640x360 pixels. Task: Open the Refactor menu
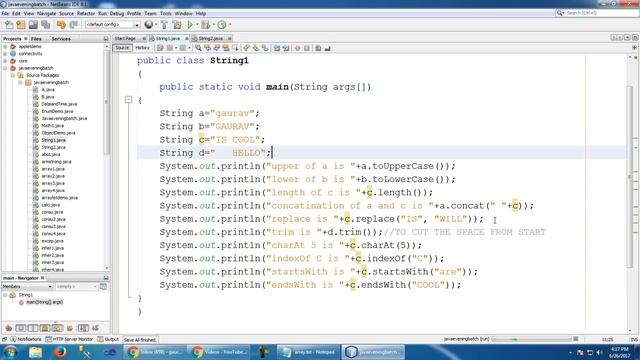tap(86, 13)
